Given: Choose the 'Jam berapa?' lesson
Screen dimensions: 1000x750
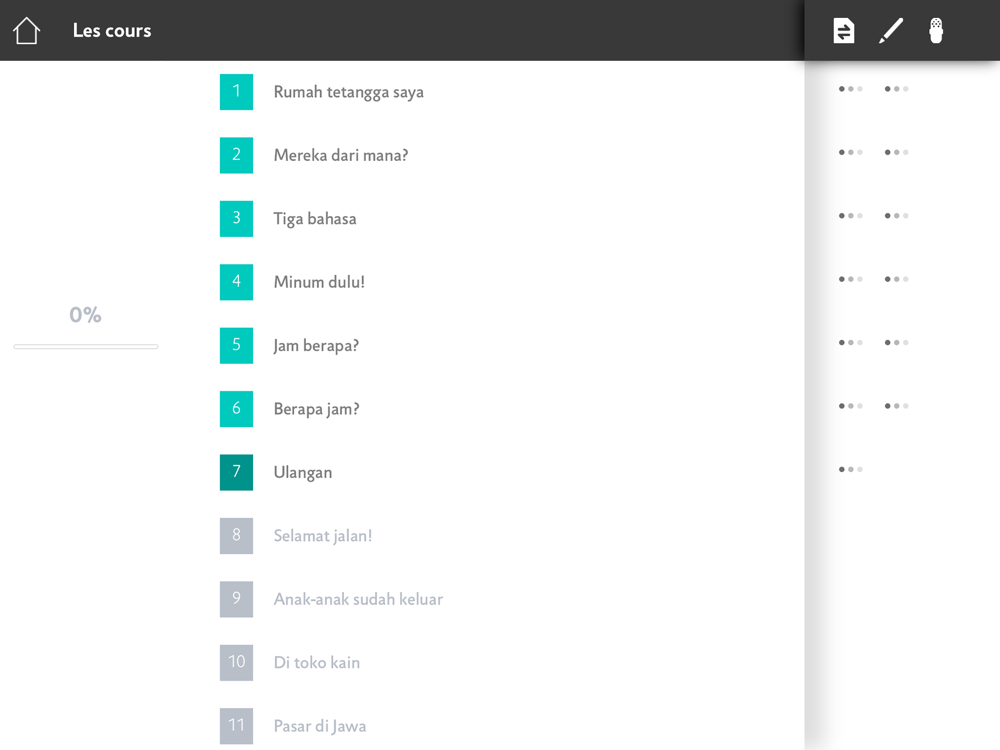Looking at the screenshot, I should [x=316, y=346].
